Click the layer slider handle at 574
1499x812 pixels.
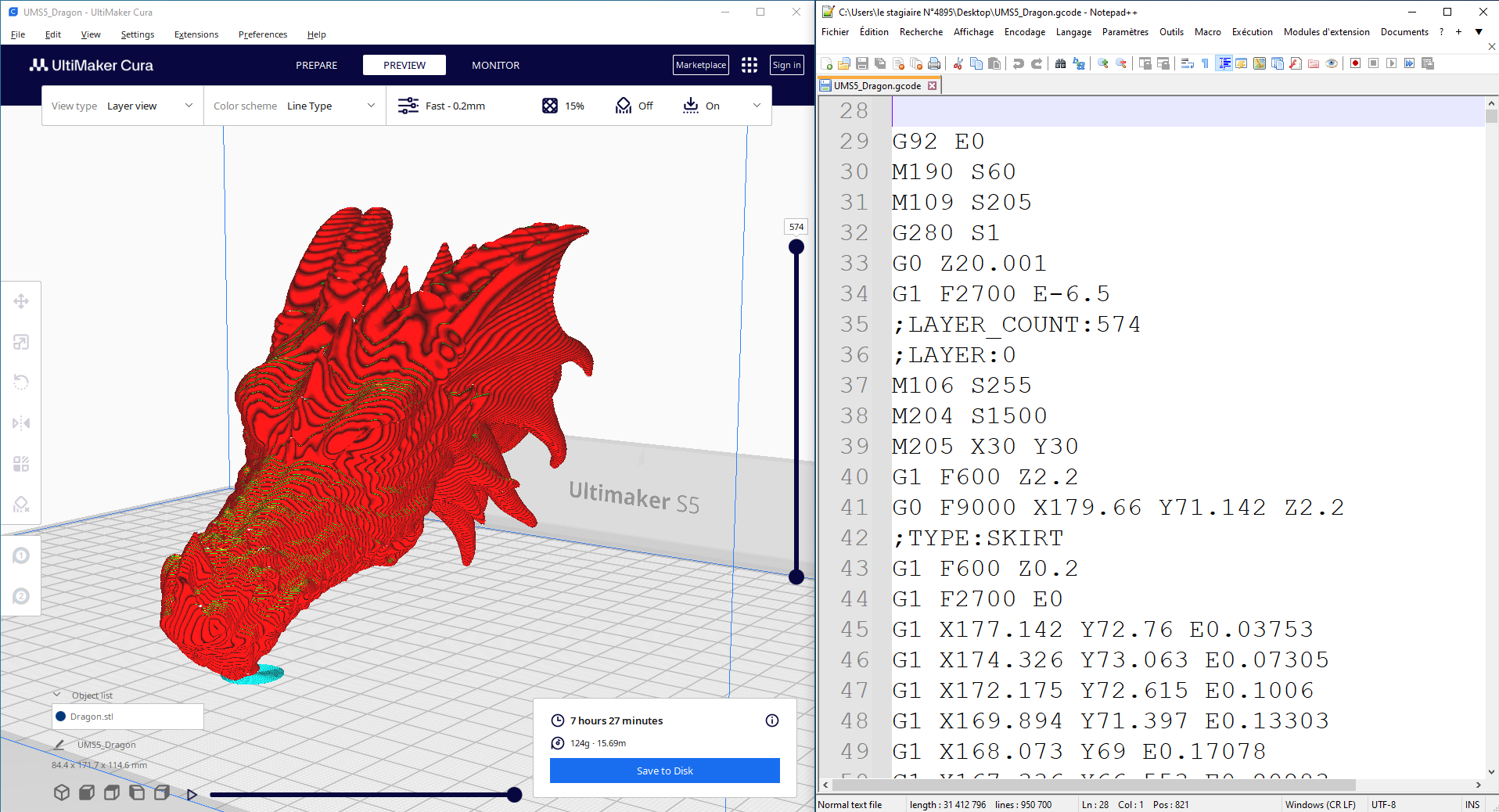pyautogui.click(x=796, y=246)
